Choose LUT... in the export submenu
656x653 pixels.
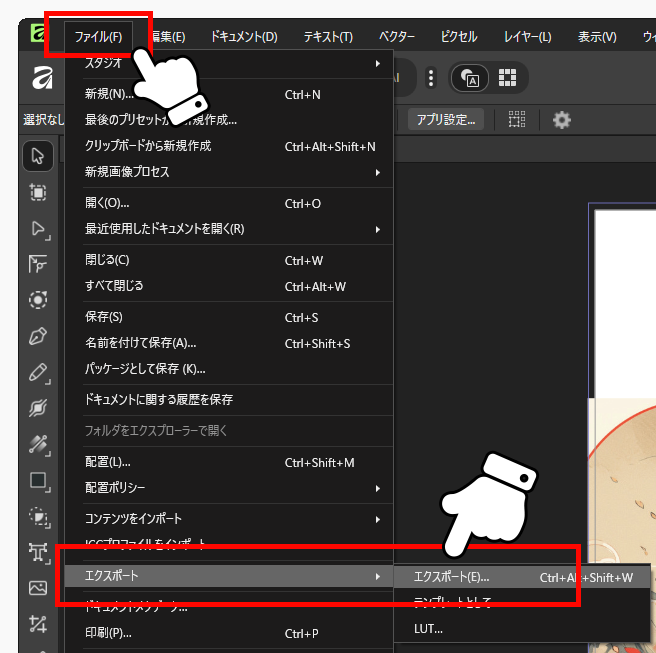pyautogui.click(x=522, y=629)
